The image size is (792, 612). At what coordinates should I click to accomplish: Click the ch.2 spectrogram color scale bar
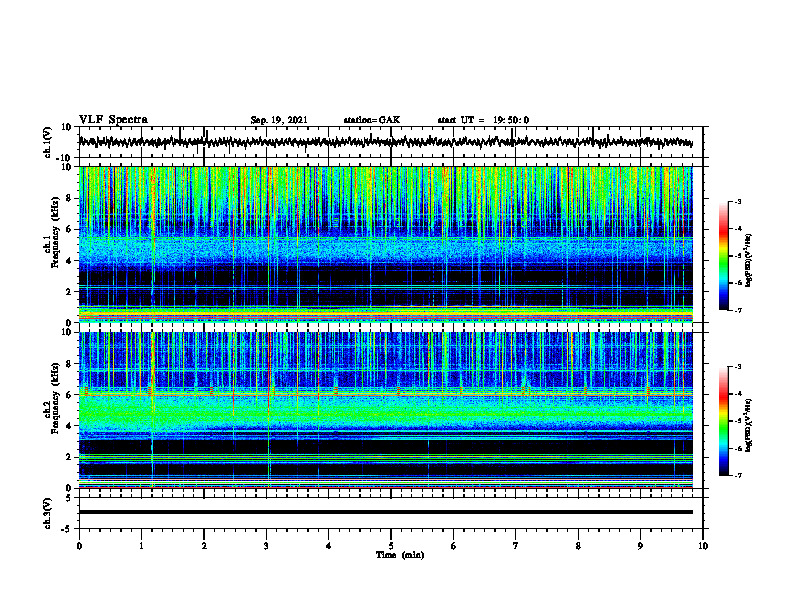pos(724,421)
